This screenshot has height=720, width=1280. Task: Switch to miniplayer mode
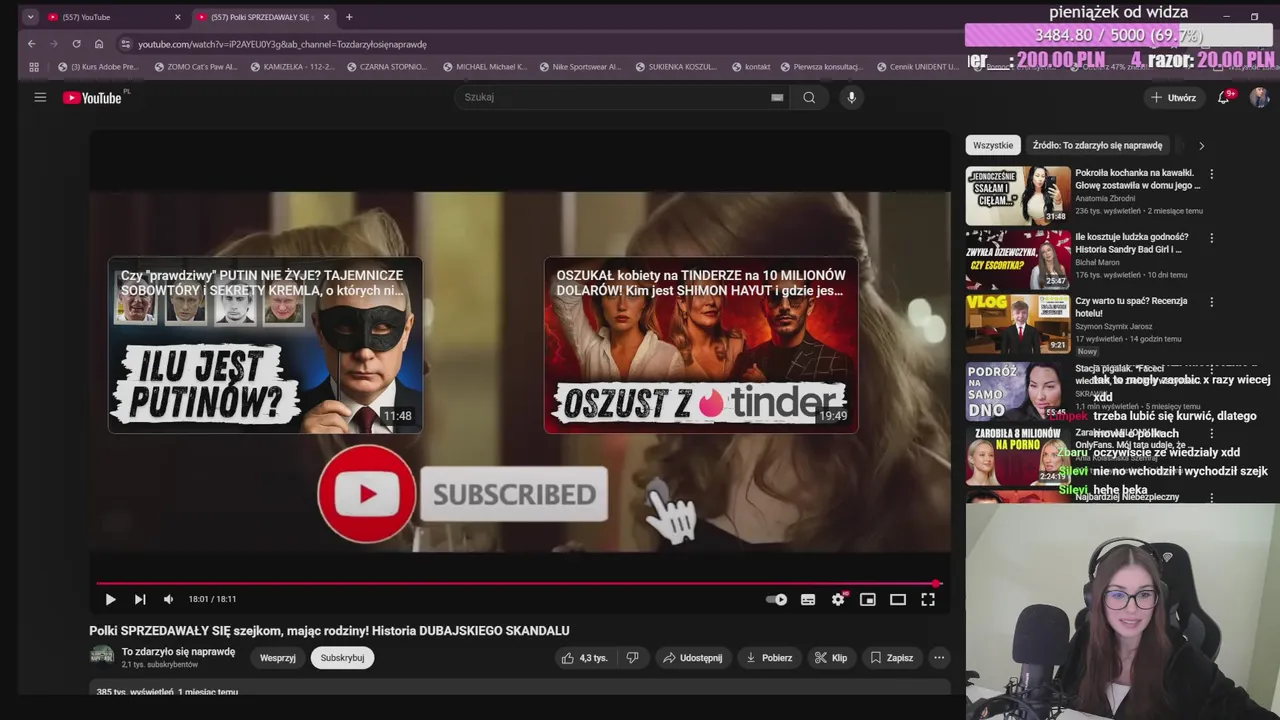[868, 599]
